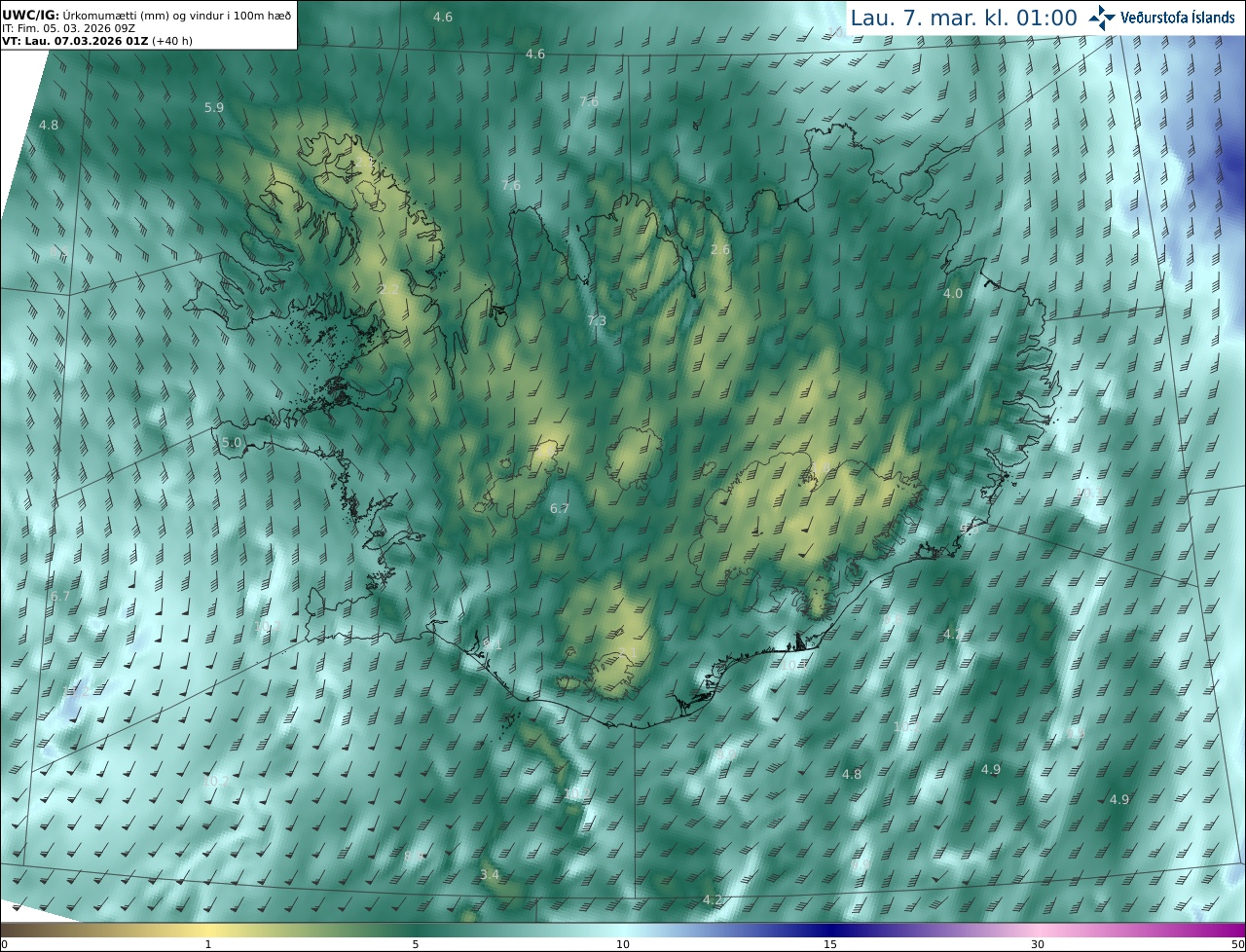Click the yellow colorbar segment at 1
1246x952 pixels.
click(207, 930)
